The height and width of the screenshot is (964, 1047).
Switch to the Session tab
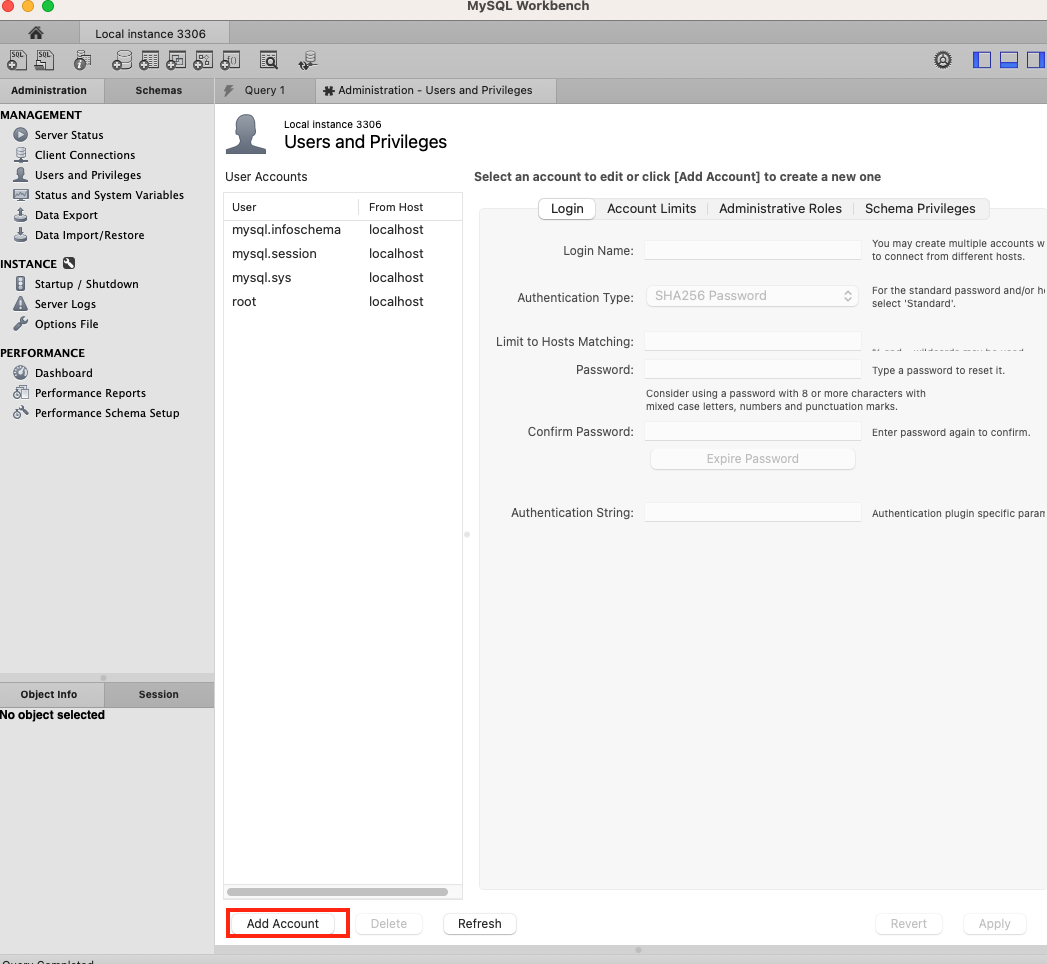coord(159,694)
